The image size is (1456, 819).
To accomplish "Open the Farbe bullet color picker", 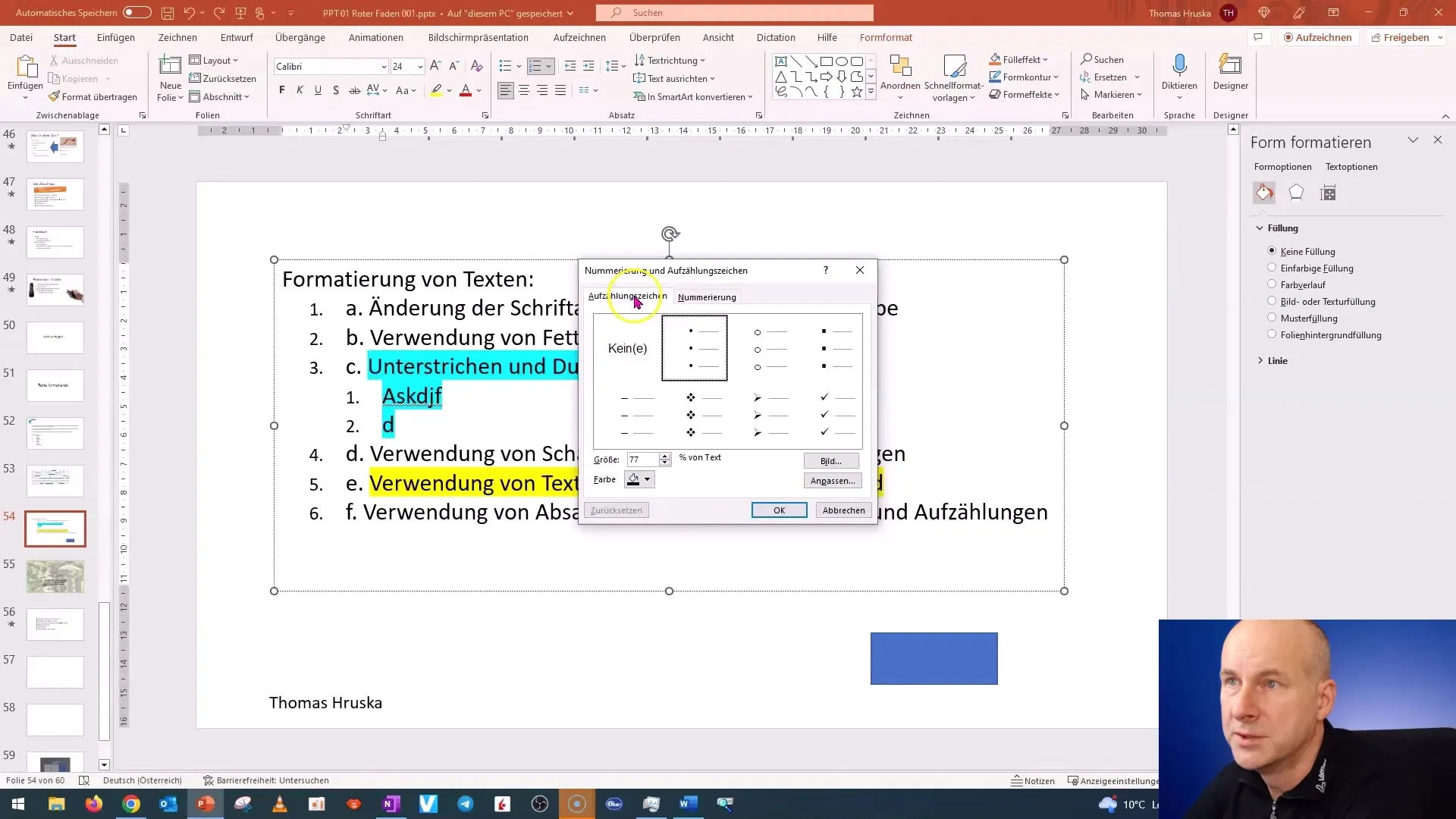I will 639,479.
